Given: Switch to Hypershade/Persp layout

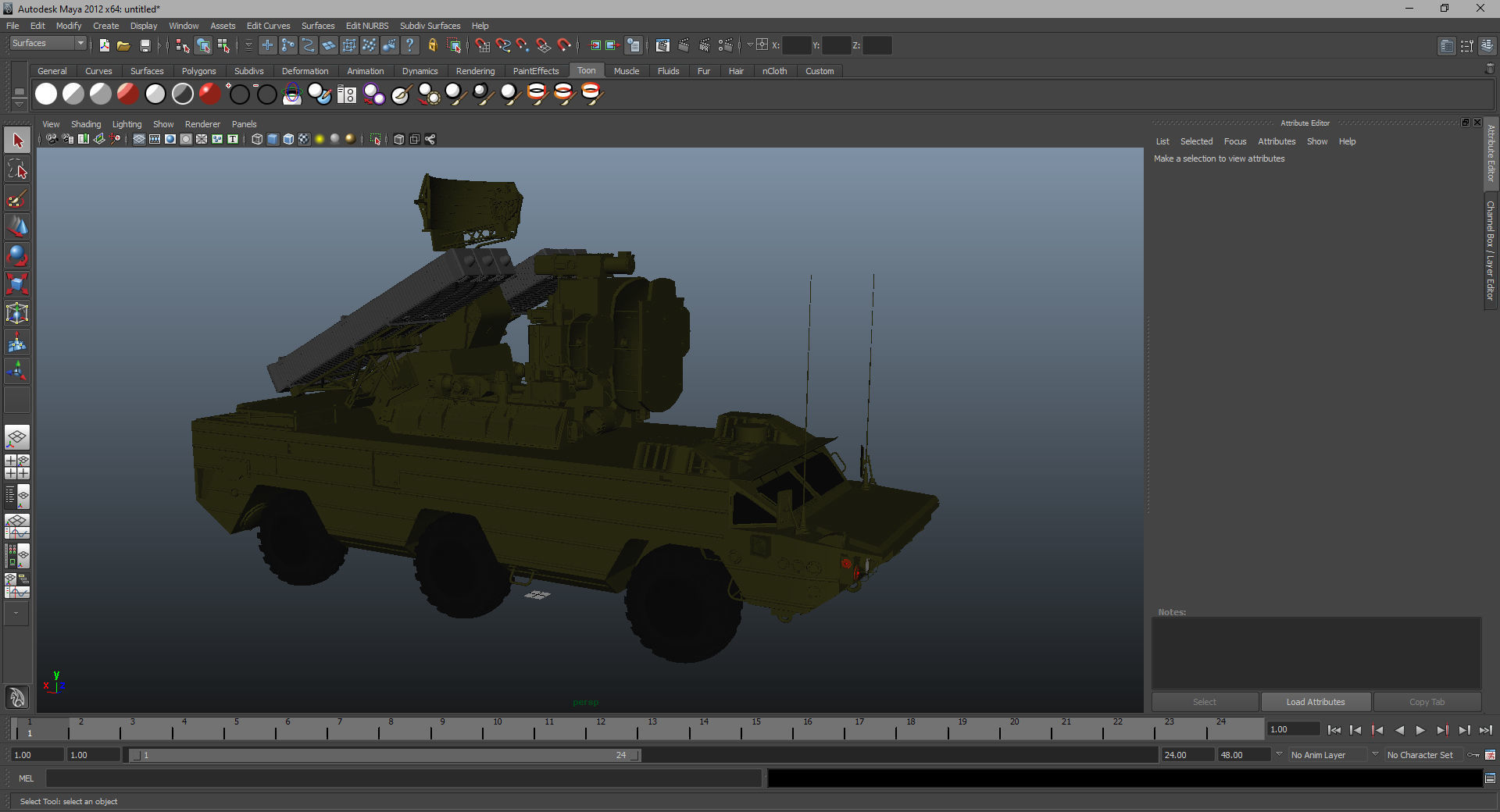Looking at the screenshot, I should 17,556.
